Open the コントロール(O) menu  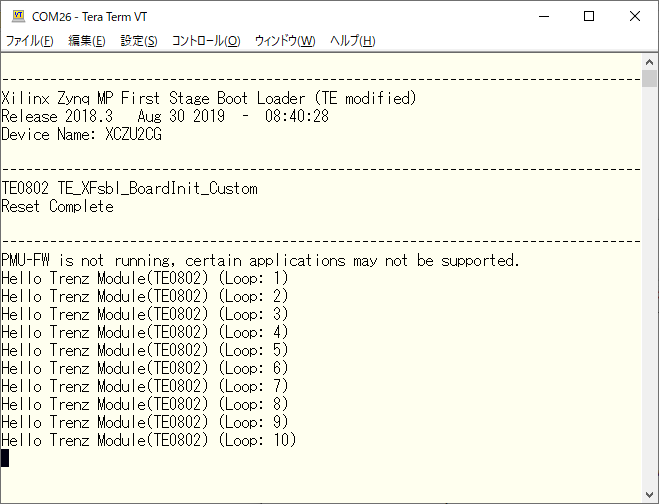click(206, 41)
